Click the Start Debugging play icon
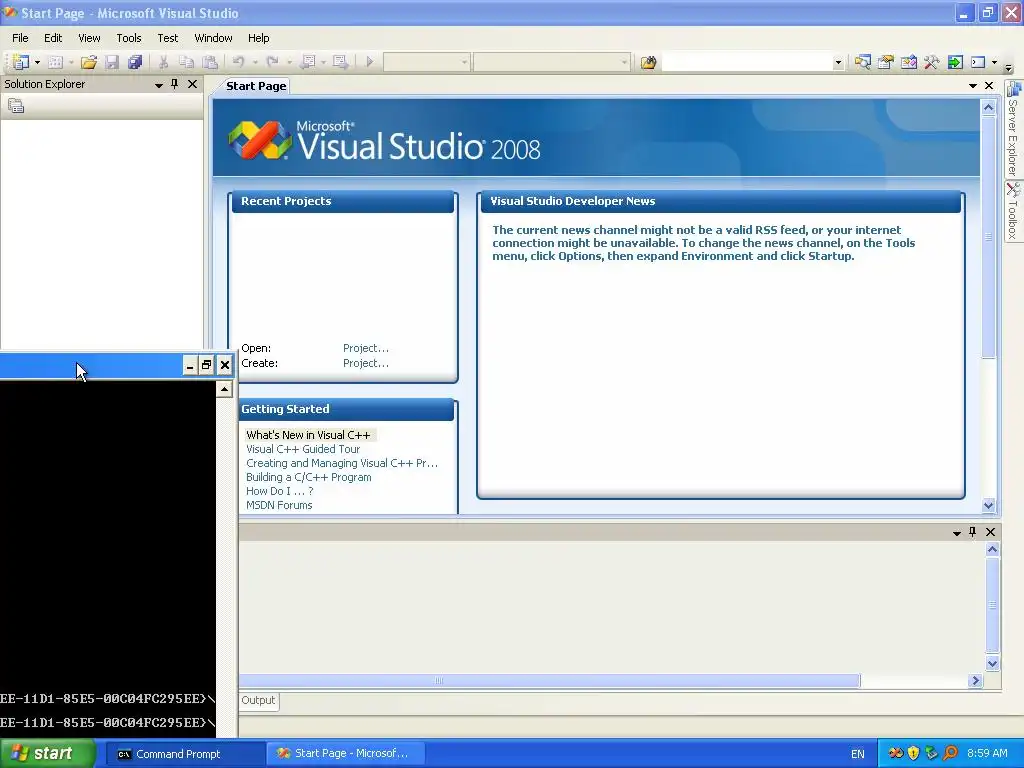The height and width of the screenshot is (768, 1024). pos(370,62)
